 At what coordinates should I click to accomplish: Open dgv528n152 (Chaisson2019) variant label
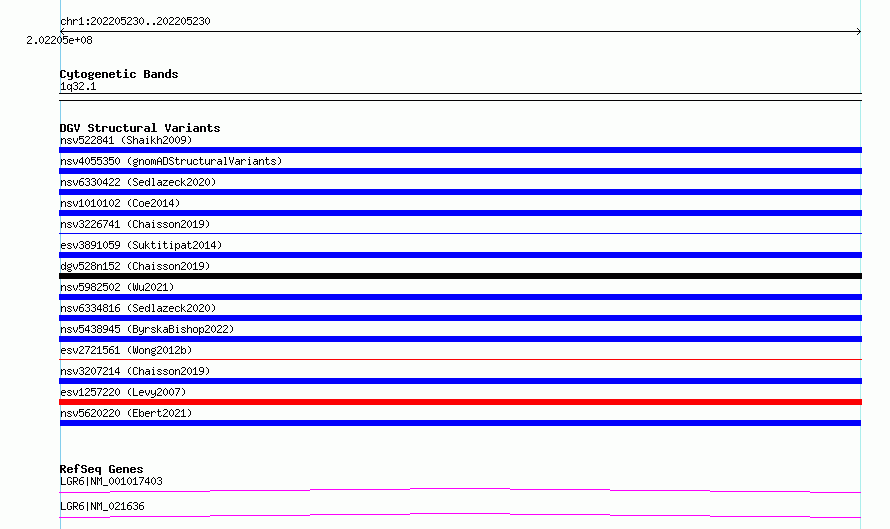135,266
